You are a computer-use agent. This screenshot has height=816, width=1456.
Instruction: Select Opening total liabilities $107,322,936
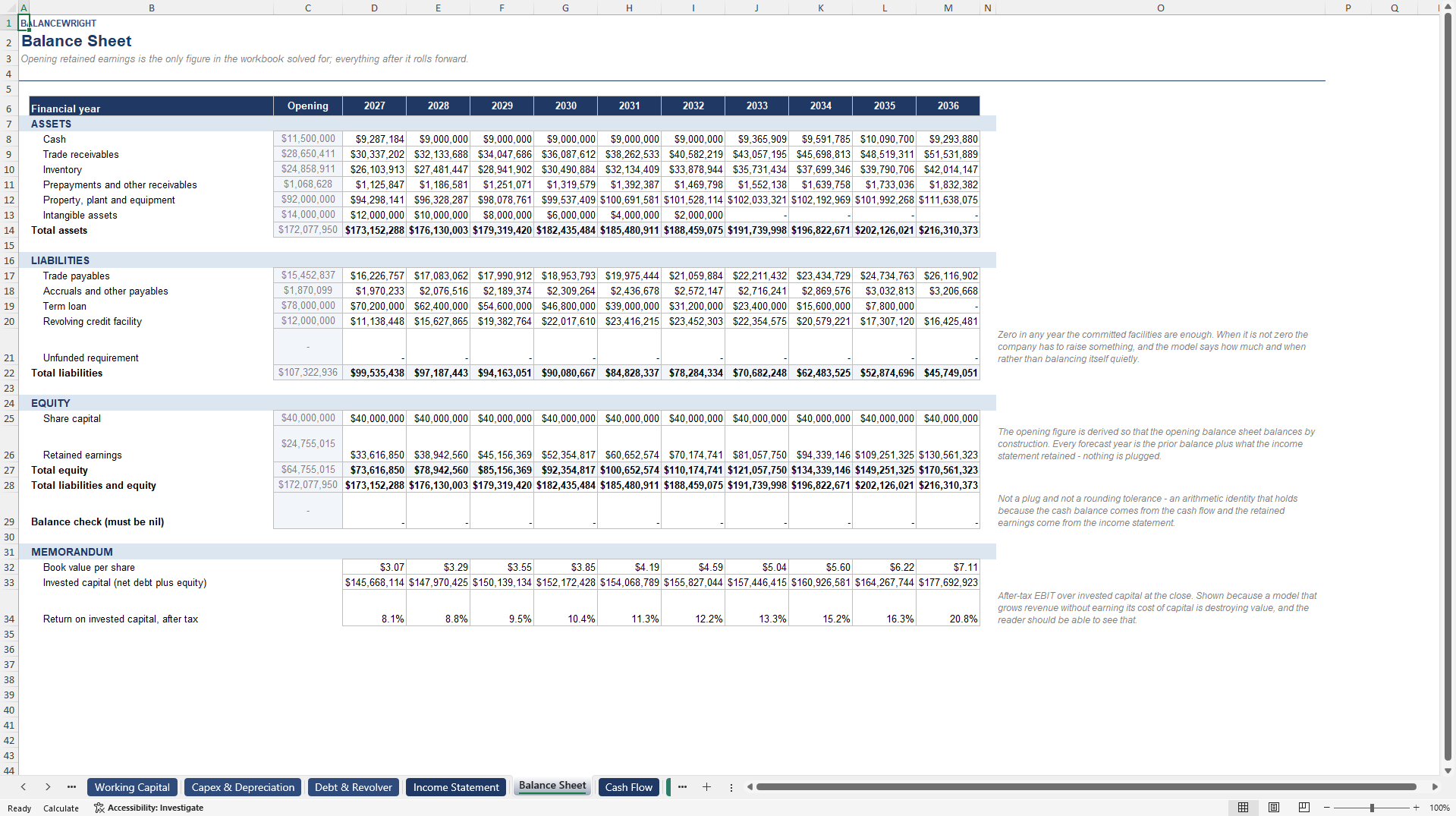pyautogui.click(x=308, y=373)
